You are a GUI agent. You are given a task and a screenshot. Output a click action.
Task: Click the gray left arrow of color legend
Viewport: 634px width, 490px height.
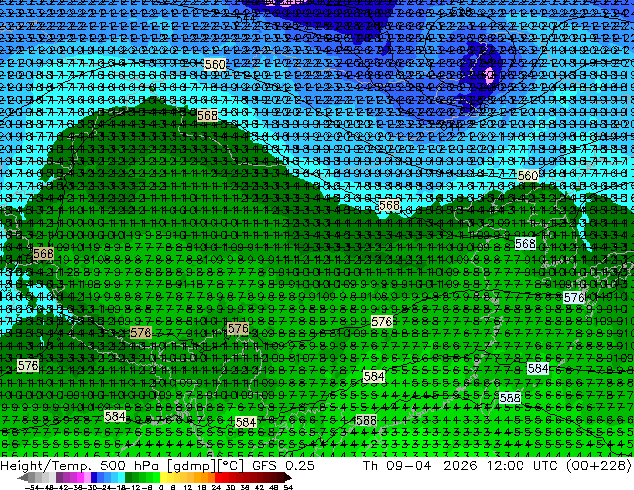(23, 477)
